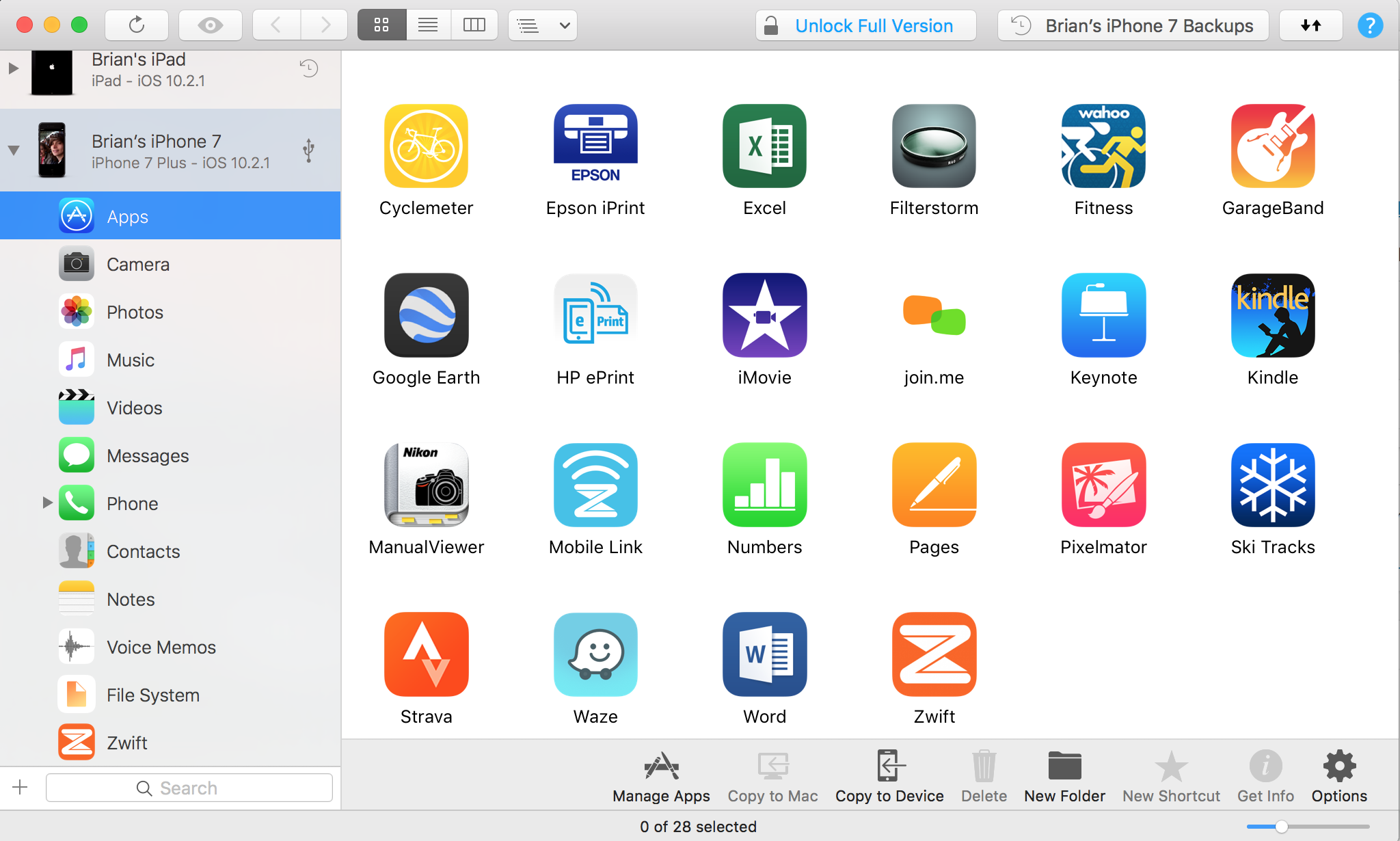Select the Zwift app icon in grid
The height and width of the screenshot is (841, 1400).
(x=934, y=654)
